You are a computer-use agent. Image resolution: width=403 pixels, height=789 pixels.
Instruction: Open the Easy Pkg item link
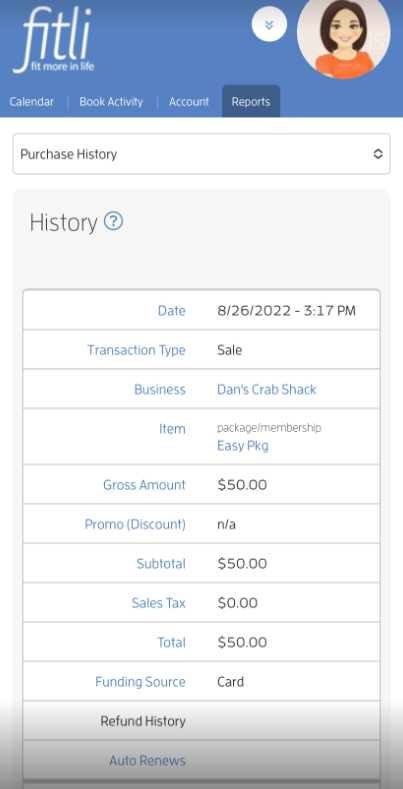(243, 446)
